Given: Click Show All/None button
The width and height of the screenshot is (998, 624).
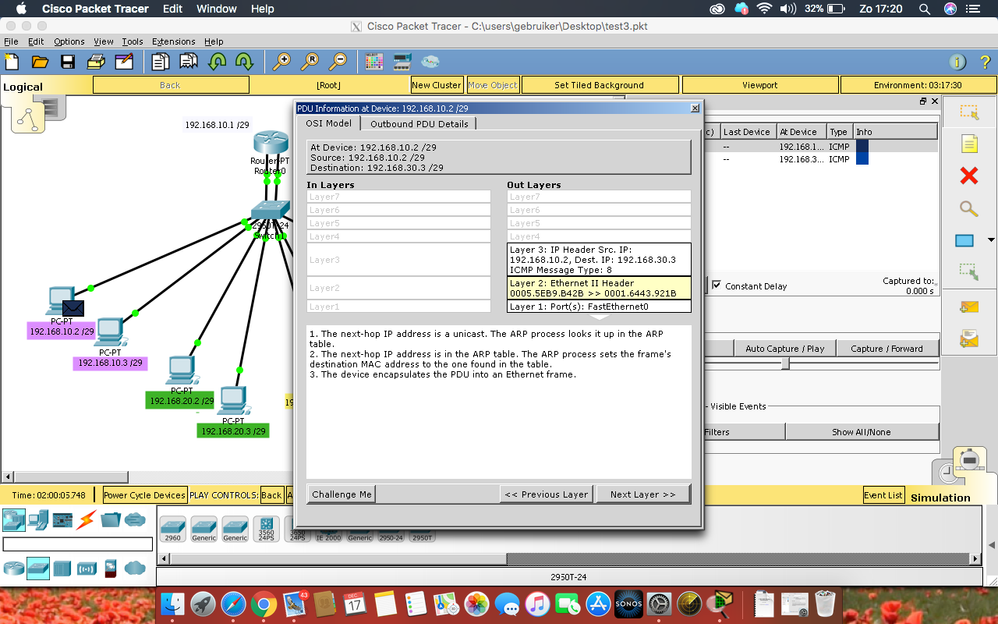Looking at the screenshot, I should click(x=861, y=432).
